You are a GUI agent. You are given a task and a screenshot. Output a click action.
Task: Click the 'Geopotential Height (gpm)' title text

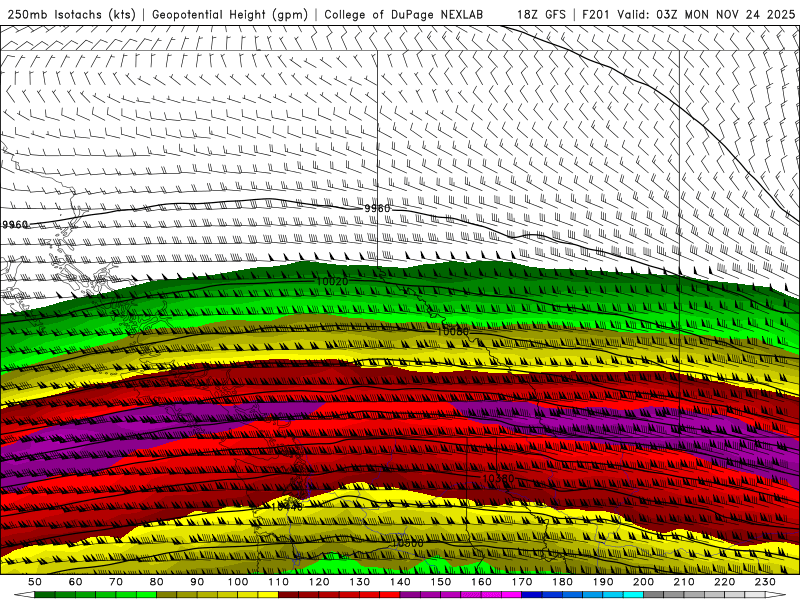coord(230,14)
